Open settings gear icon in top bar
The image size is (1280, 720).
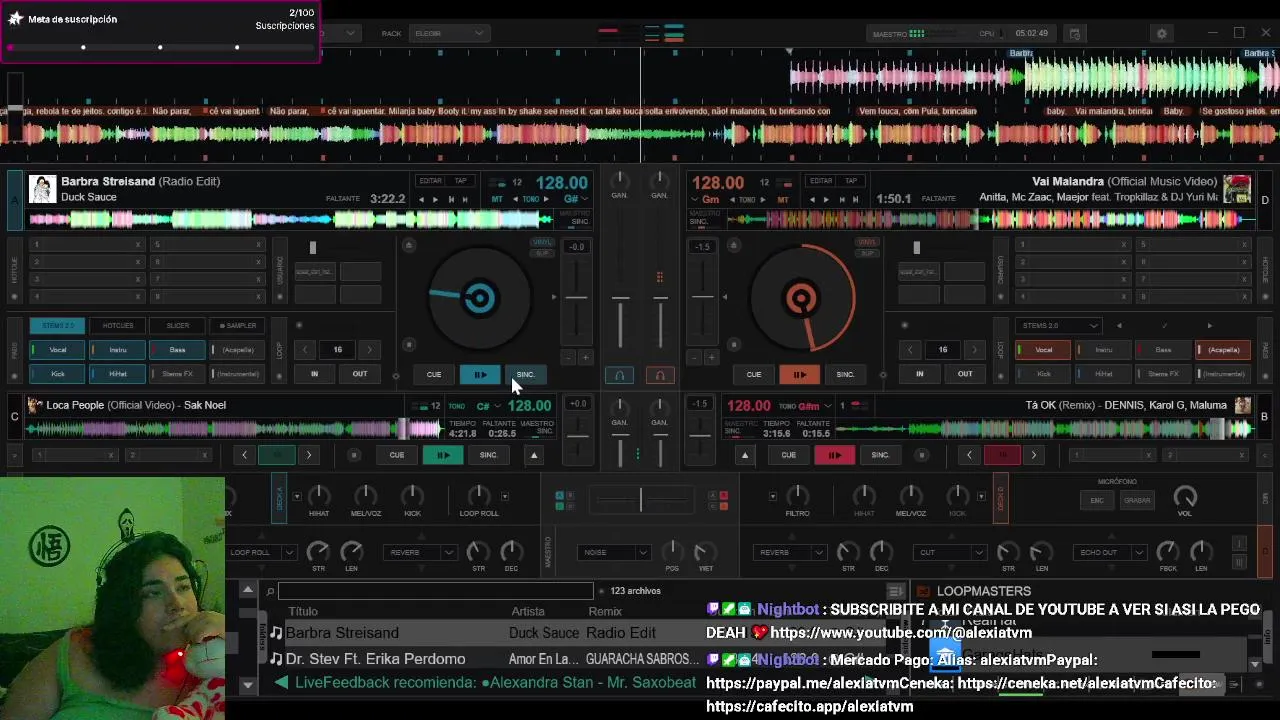[1162, 33]
